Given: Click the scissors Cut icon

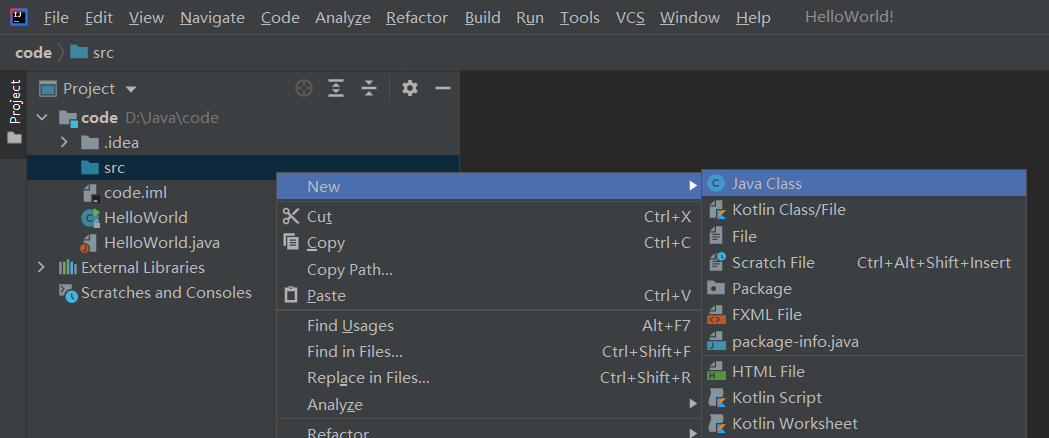Looking at the screenshot, I should click(x=291, y=216).
